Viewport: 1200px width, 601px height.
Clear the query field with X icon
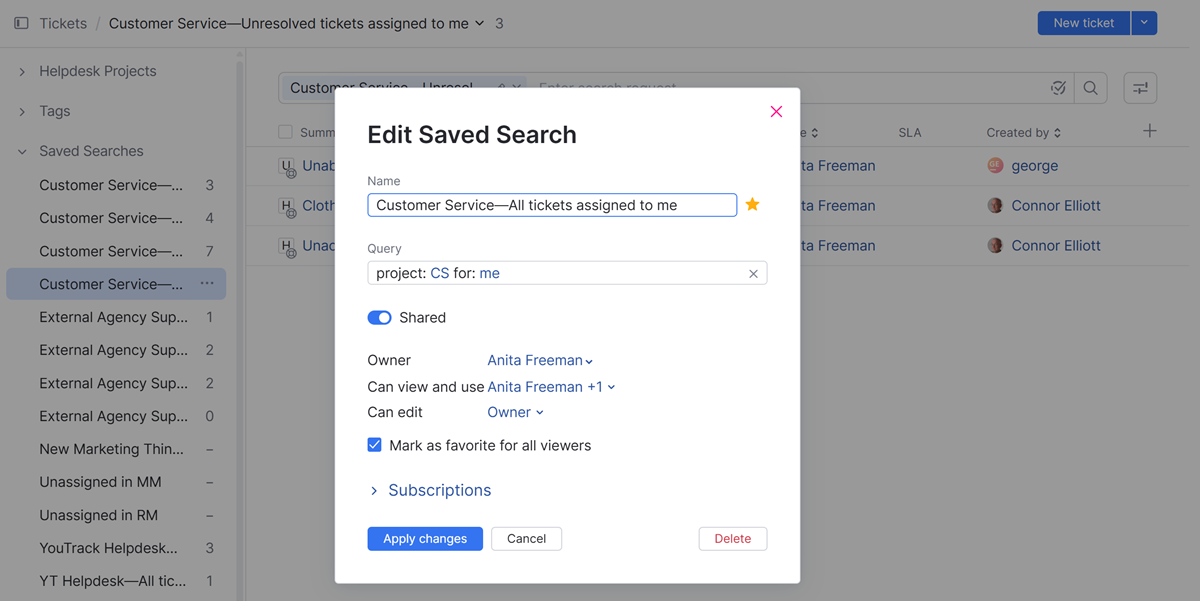(x=753, y=274)
